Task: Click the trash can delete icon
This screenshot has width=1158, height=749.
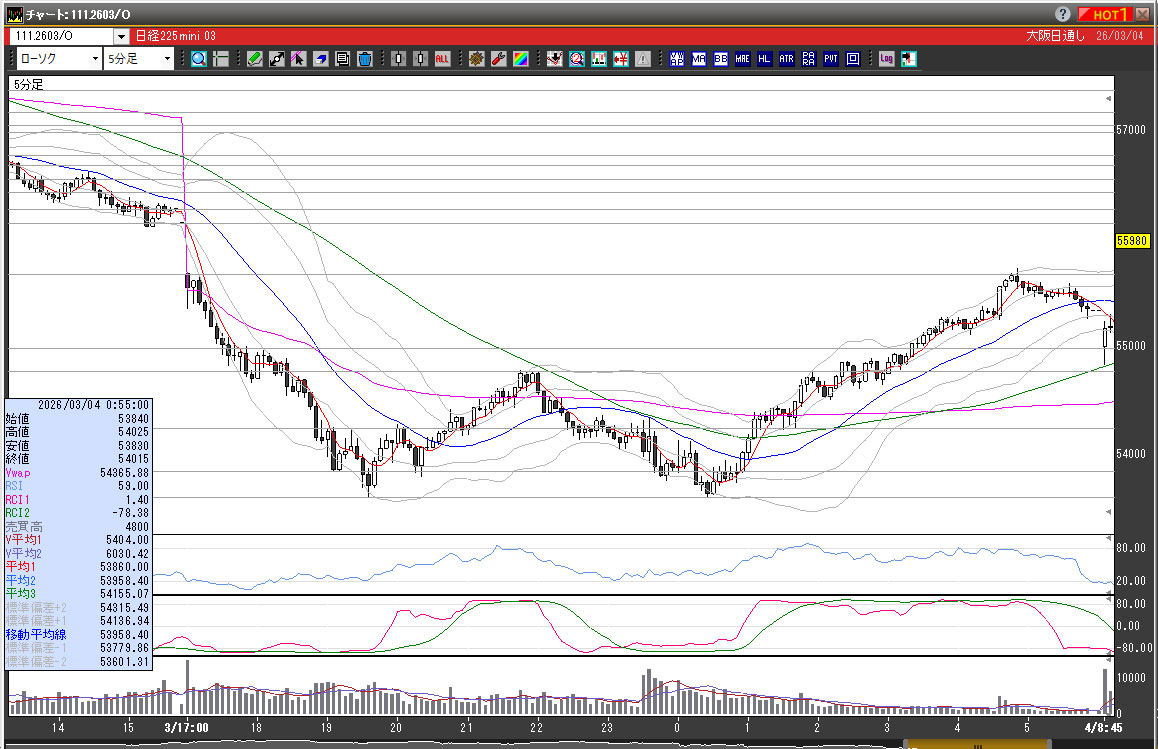Action: 365,59
